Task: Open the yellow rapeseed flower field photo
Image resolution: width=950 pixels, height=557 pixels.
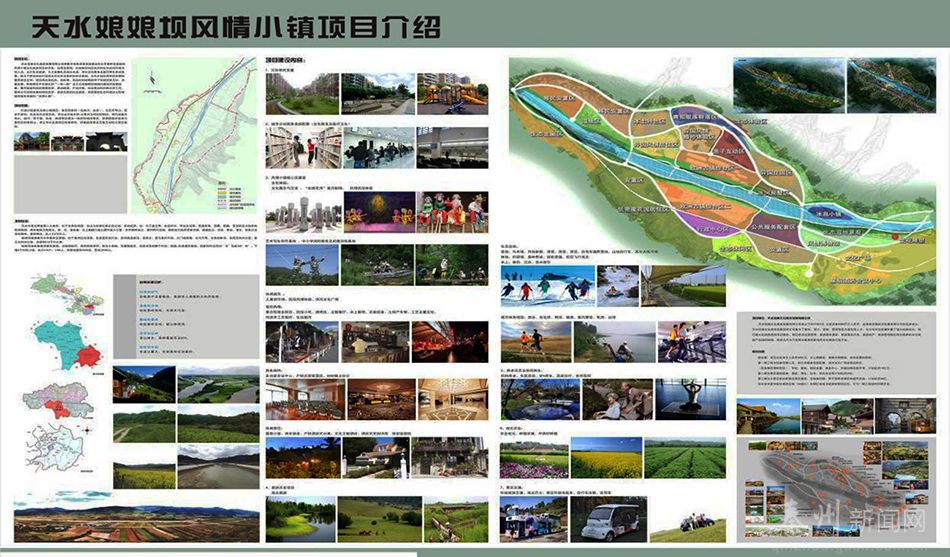Action: click(x=606, y=459)
